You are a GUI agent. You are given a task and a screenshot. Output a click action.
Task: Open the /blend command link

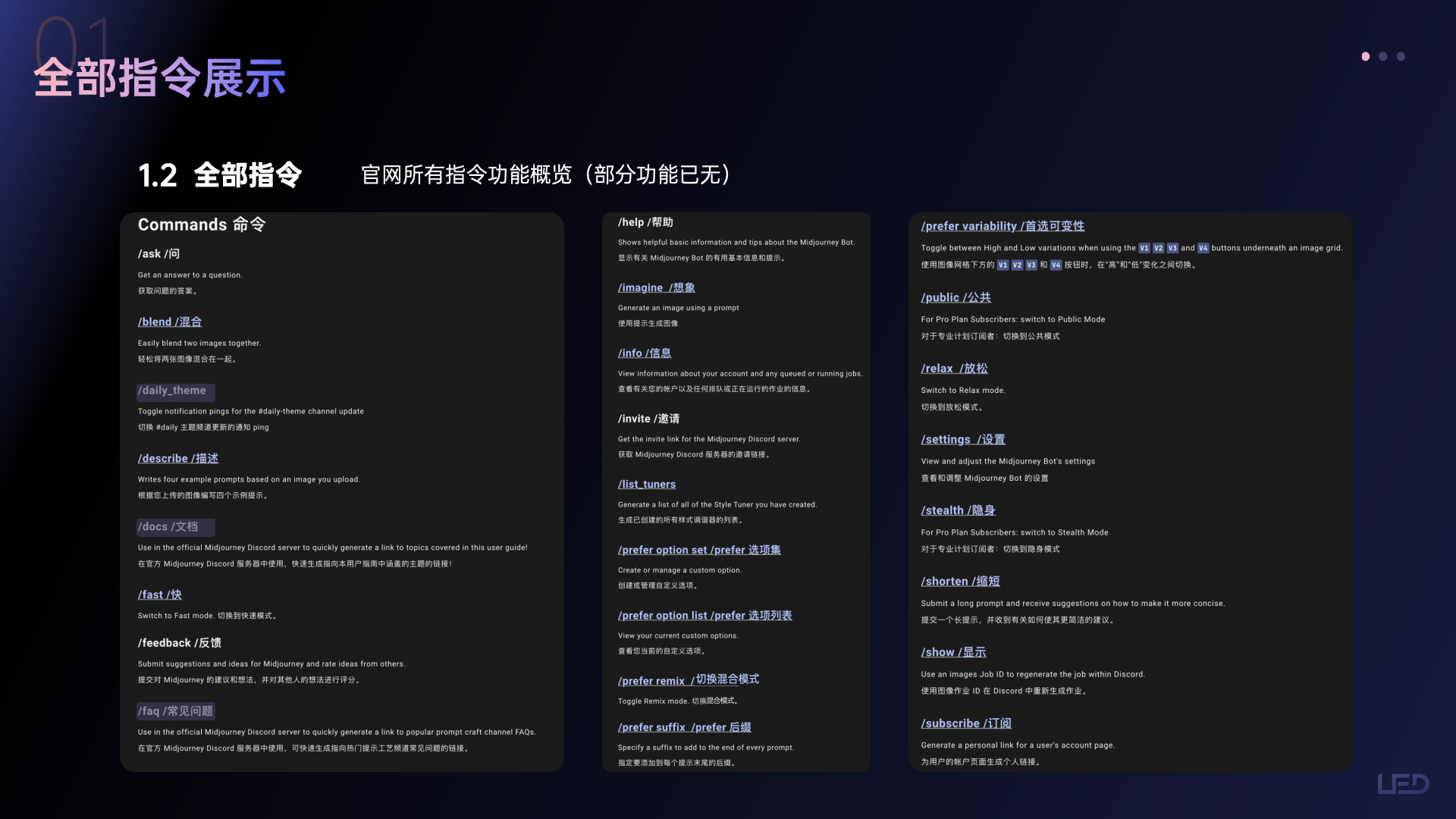(170, 322)
